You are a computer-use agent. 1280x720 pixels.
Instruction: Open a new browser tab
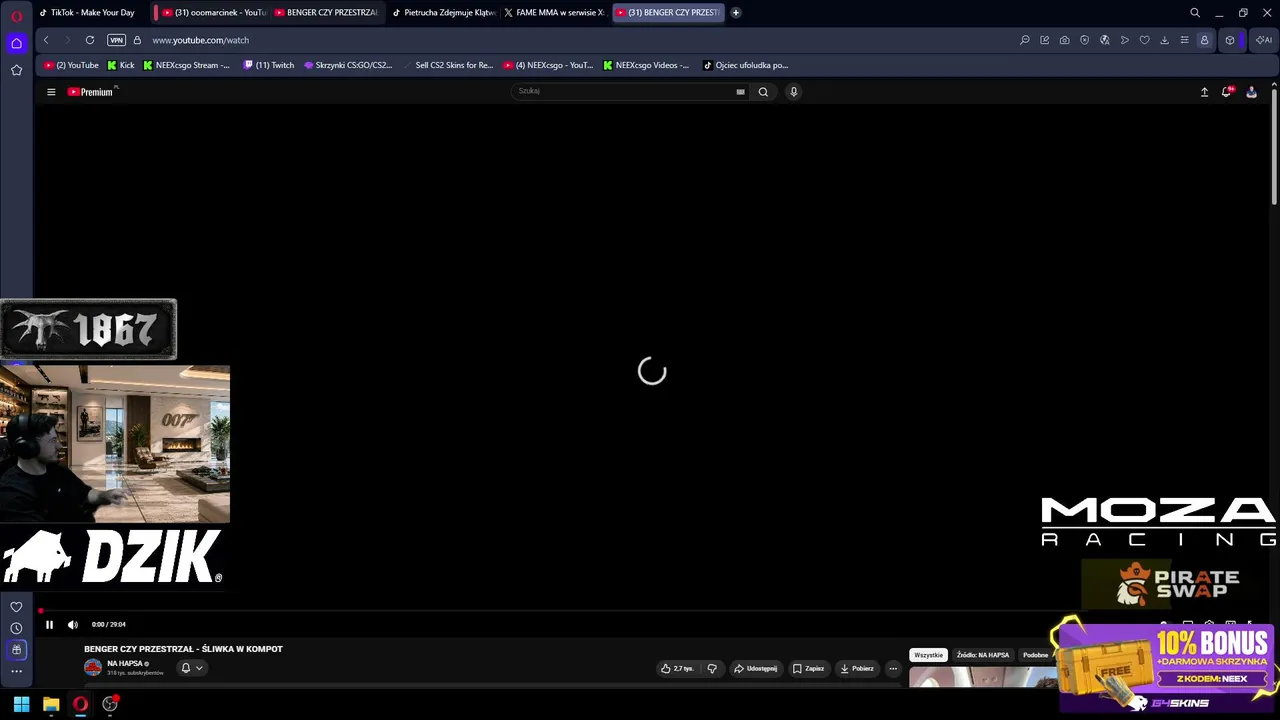(736, 13)
